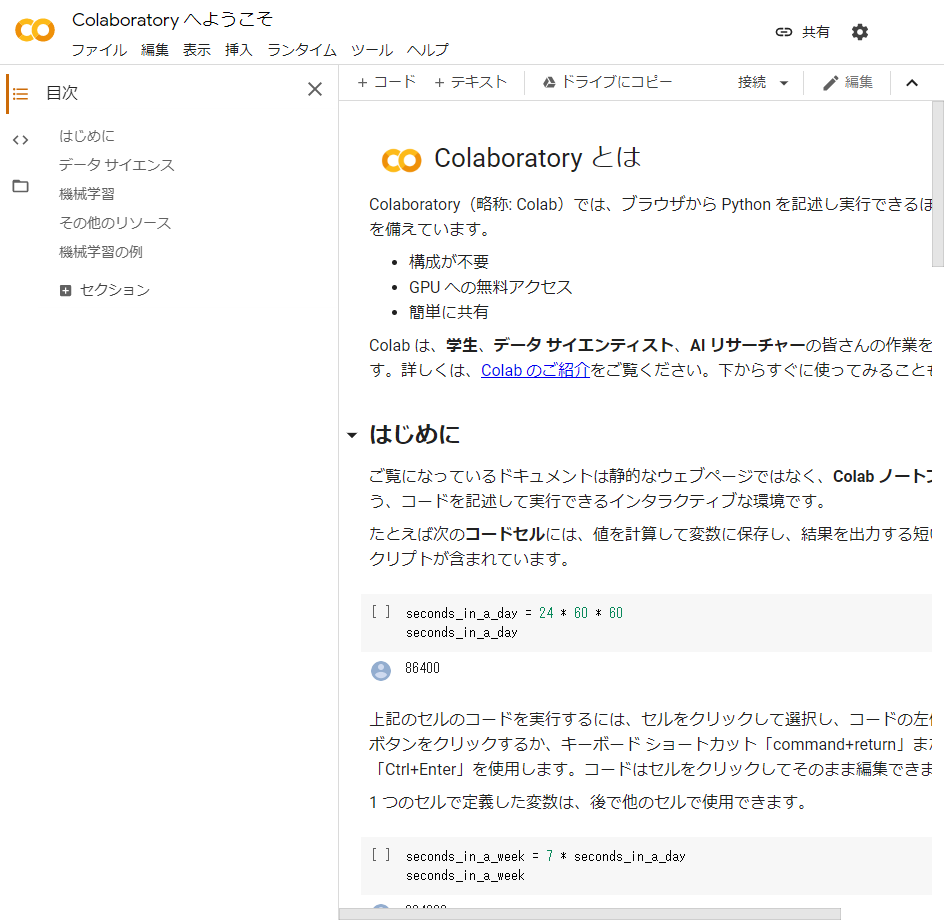
Task: Click the vertical scrollbar of the notebook
Action: (x=937, y=184)
